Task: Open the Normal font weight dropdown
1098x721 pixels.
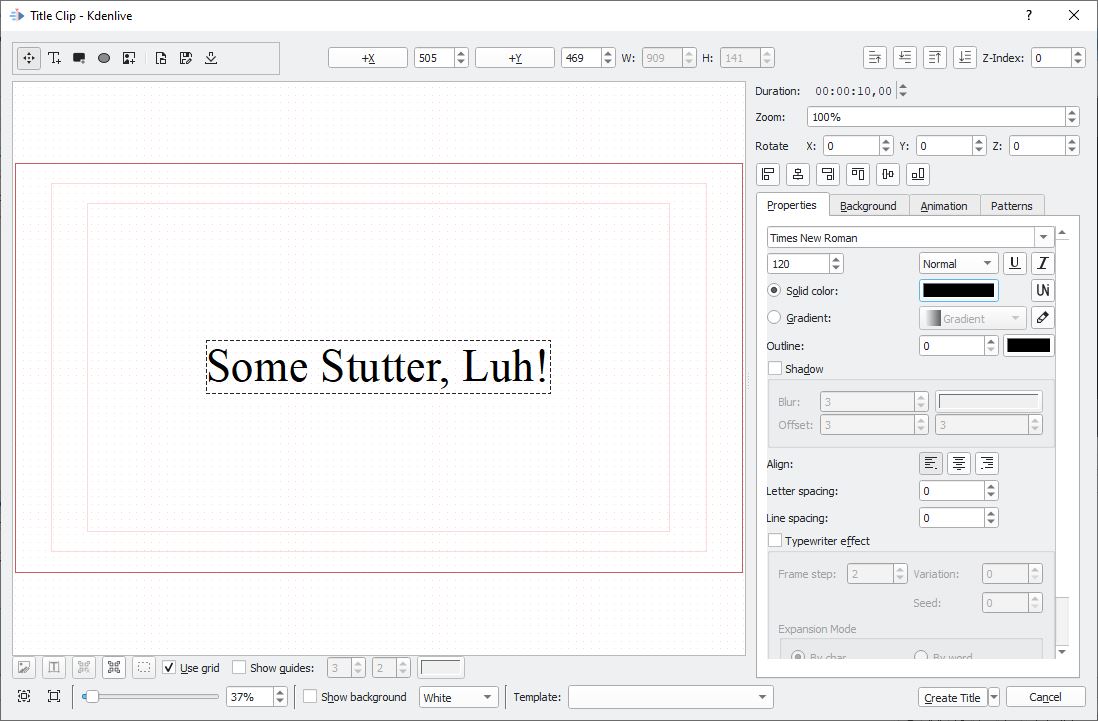Action: tap(958, 264)
